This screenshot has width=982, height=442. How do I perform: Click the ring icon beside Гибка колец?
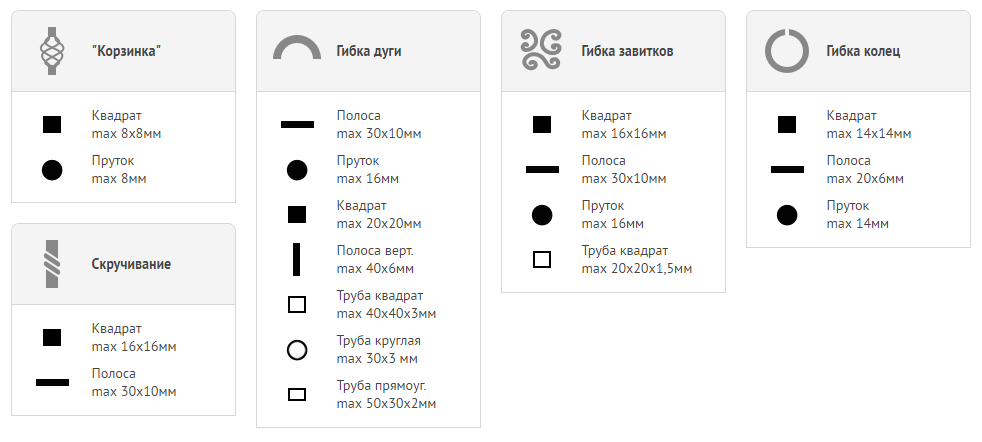click(787, 51)
